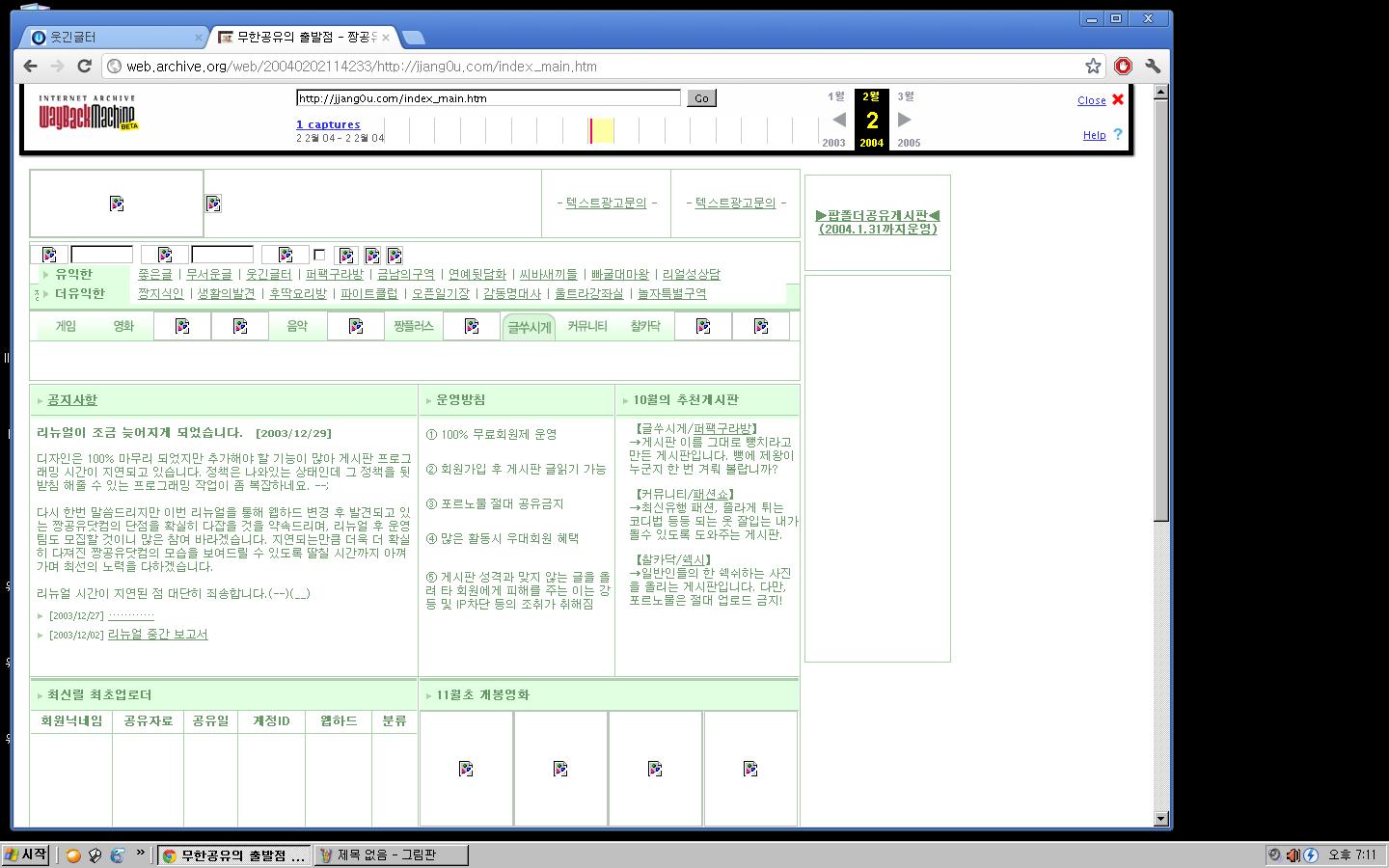This screenshot has width=1389, height=868.
Task: Jump to the year 2005 in the Wayback toolbar
Action: pyautogui.click(x=909, y=143)
